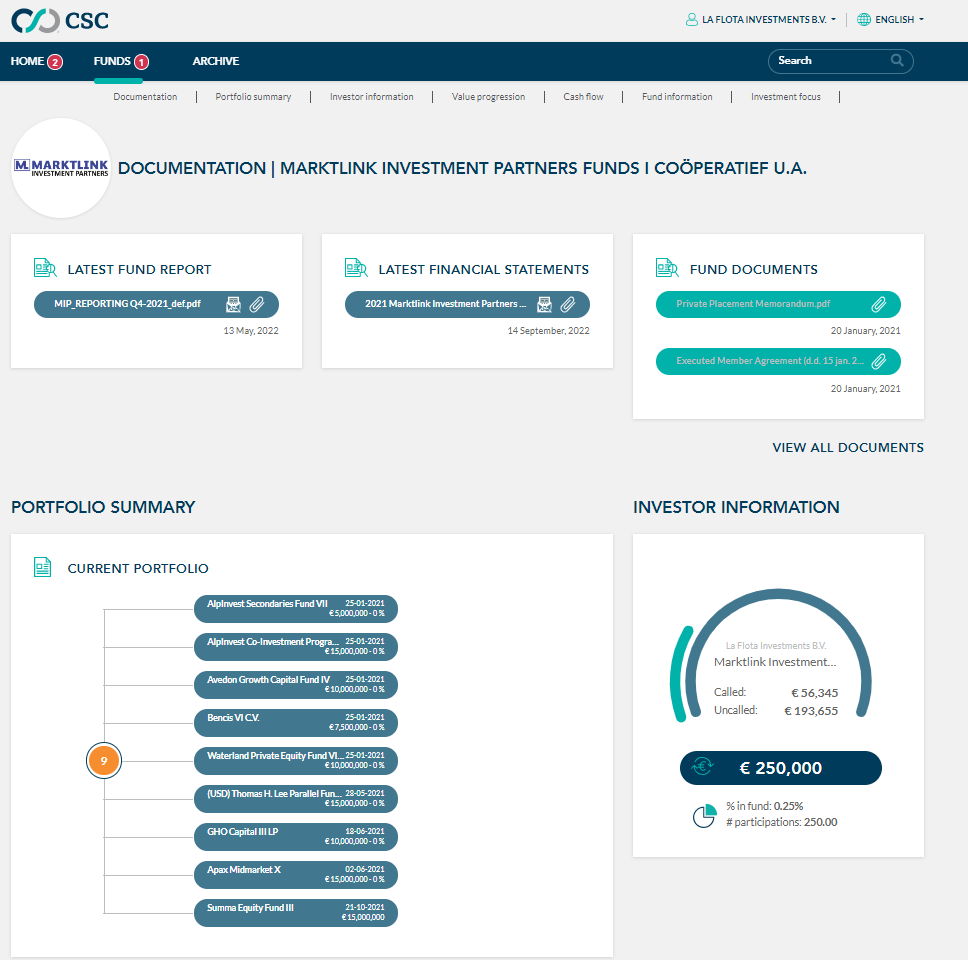Image resolution: width=968 pixels, height=960 pixels.
Task: Jump to Portfolio summary section
Action: 253,97
